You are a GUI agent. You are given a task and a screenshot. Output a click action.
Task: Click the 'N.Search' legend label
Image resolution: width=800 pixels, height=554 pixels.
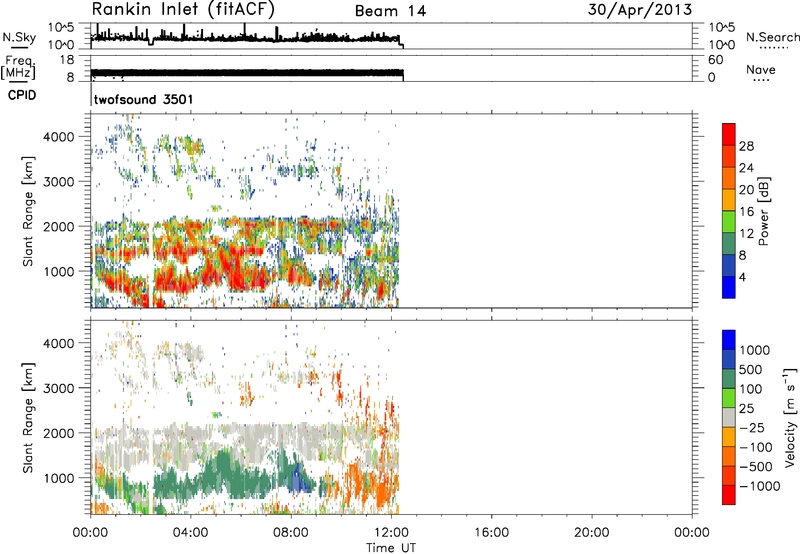point(772,37)
